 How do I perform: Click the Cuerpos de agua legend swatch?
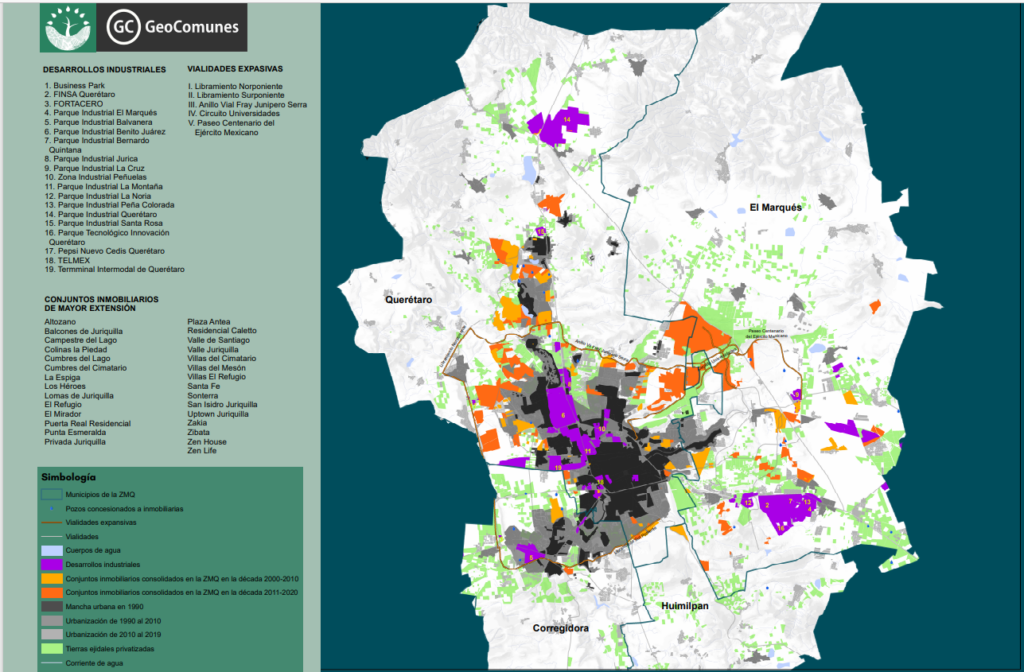click(x=52, y=550)
